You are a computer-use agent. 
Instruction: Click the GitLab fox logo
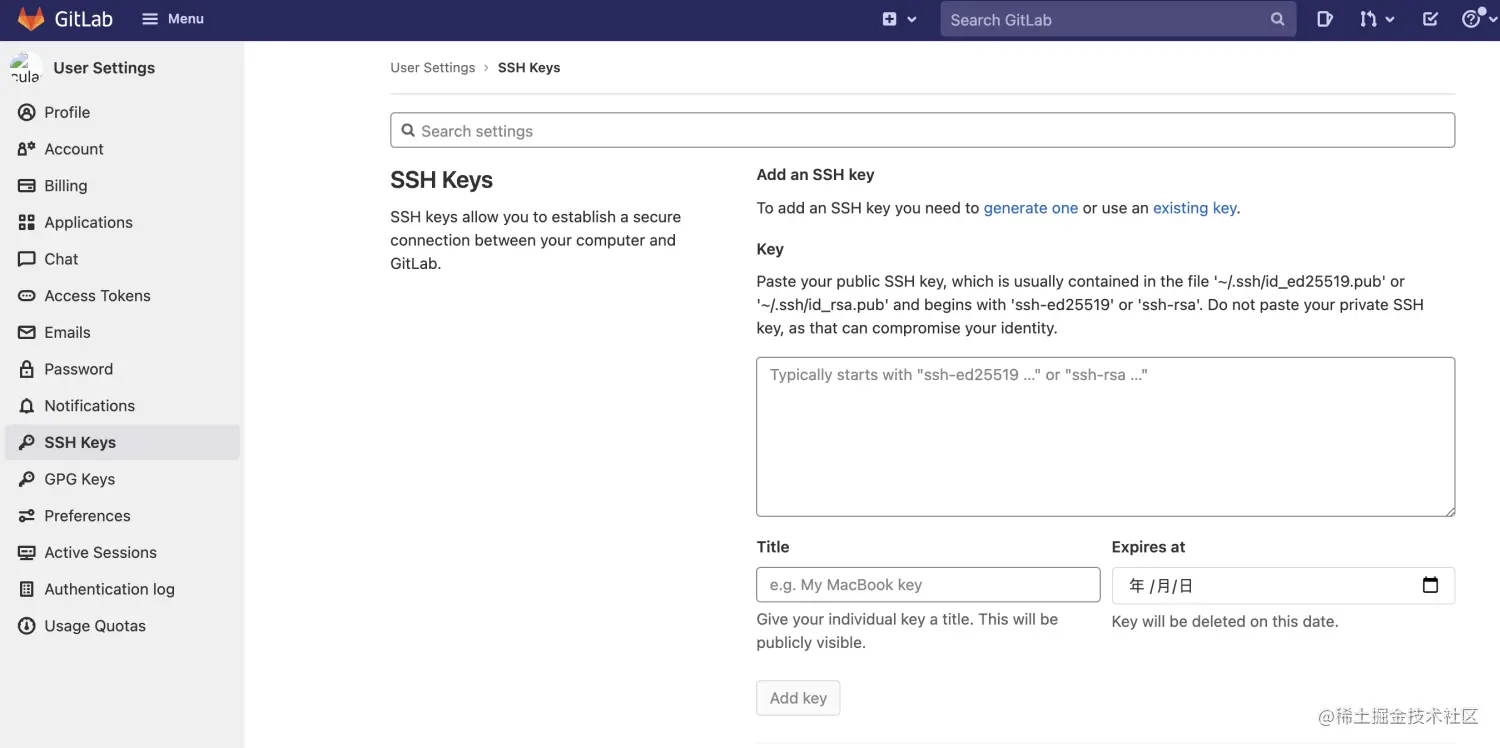31,19
